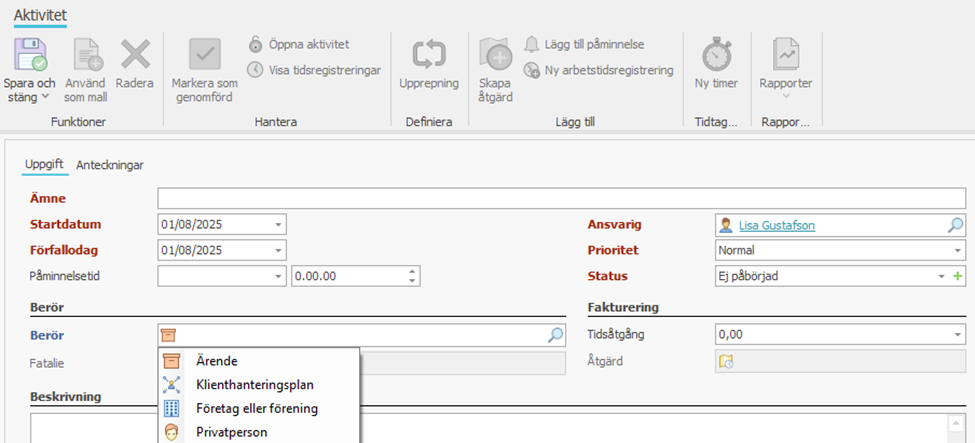Viewport: 975px width, 443px height.
Task: Click the Ämne text input field
Action: [560, 199]
